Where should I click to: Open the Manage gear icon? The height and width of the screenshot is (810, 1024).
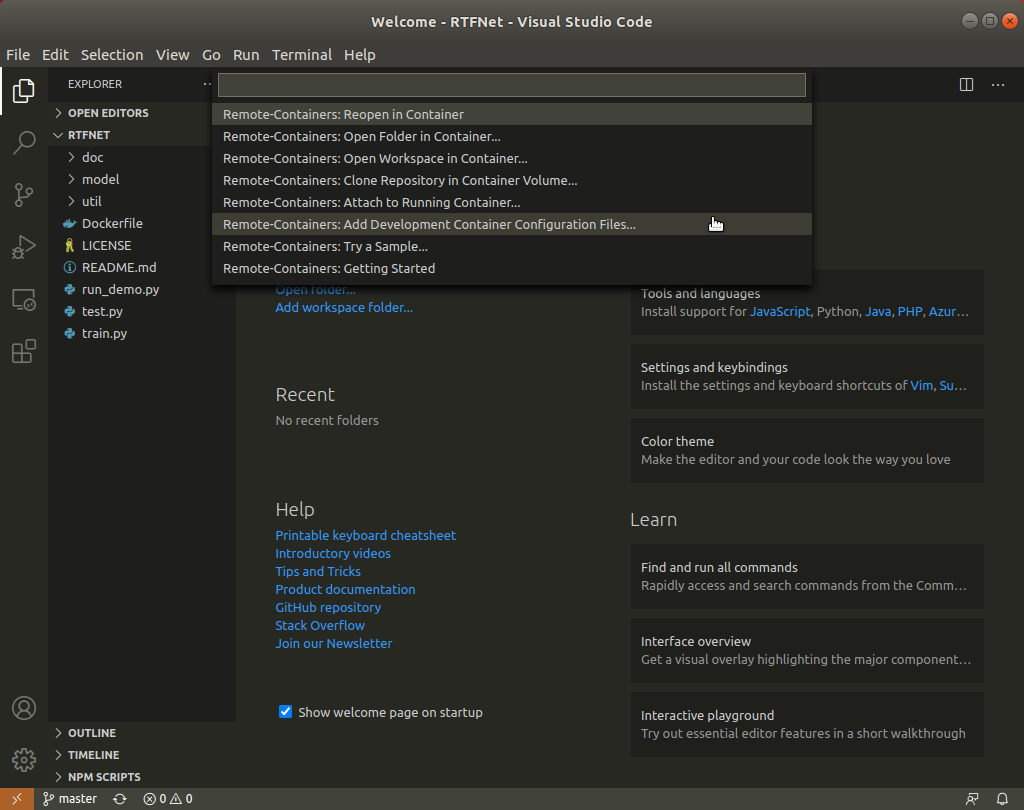tap(24, 760)
